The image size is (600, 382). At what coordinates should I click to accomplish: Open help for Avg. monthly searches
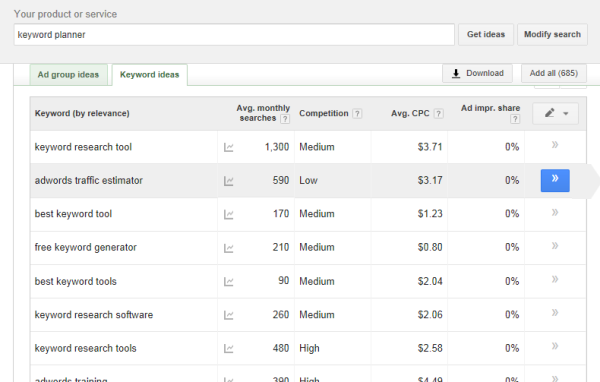pos(285,119)
